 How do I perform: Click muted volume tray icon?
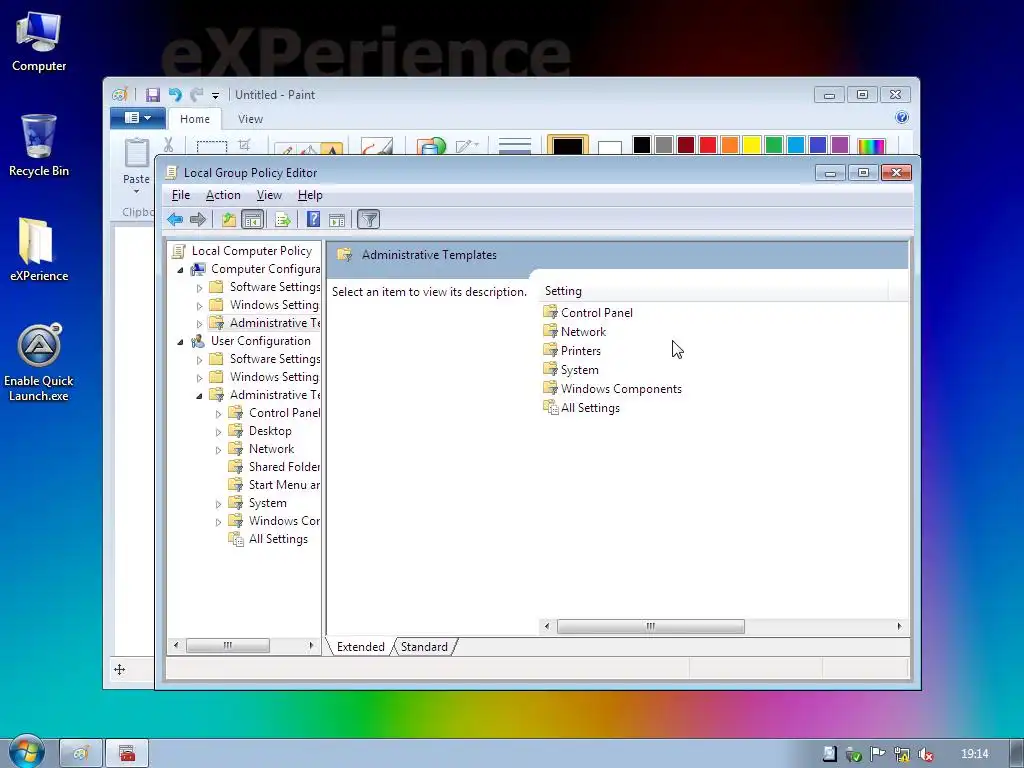(x=925, y=754)
